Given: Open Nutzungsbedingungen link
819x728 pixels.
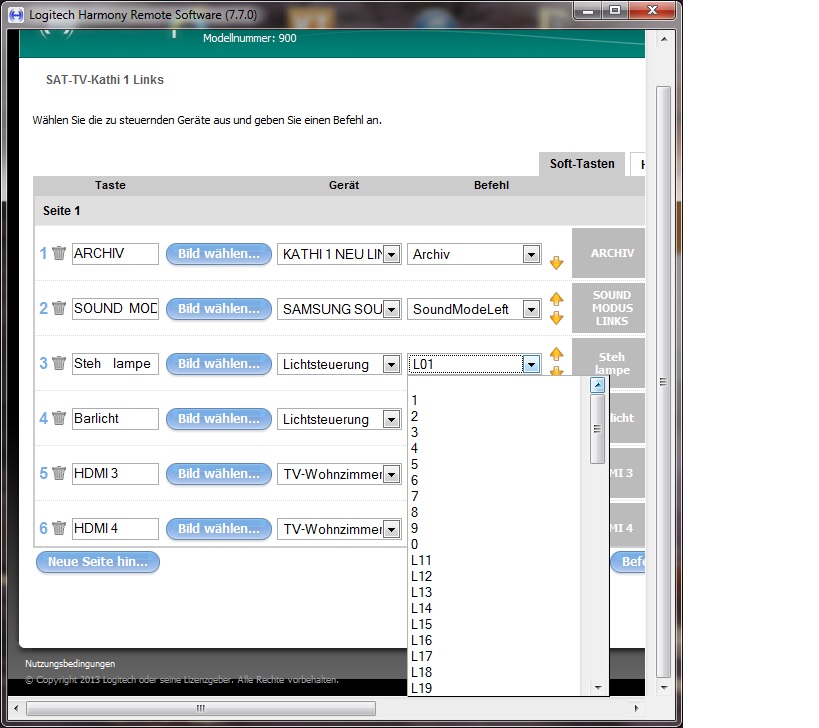Looking at the screenshot, I should (70, 663).
